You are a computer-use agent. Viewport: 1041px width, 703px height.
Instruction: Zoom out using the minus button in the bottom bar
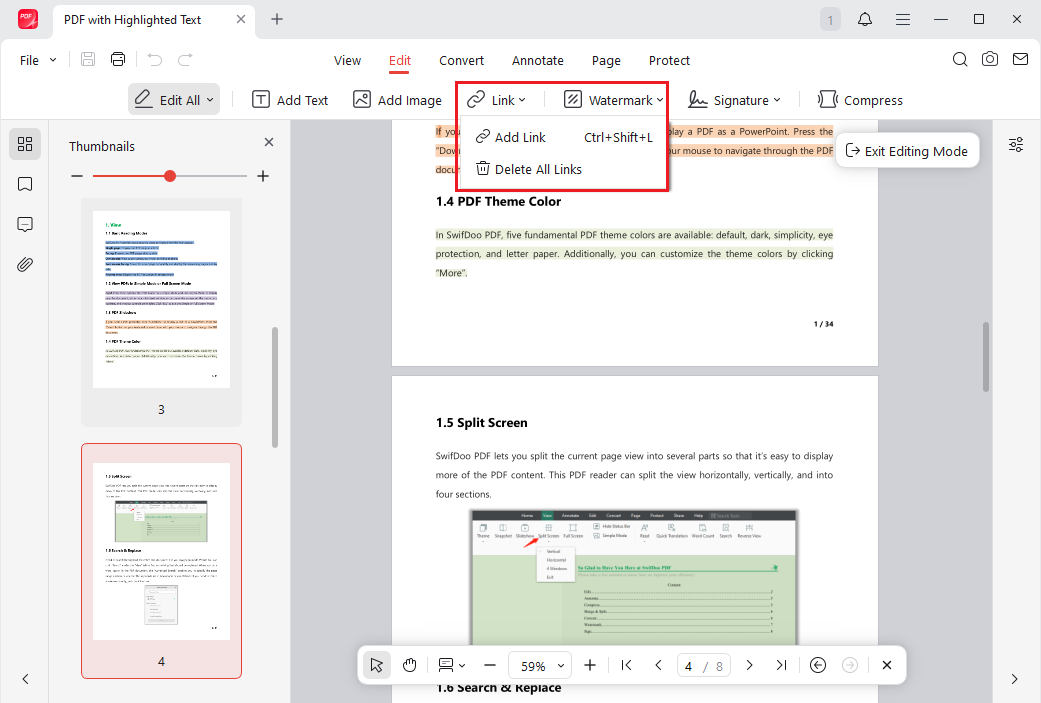click(490, 665)
